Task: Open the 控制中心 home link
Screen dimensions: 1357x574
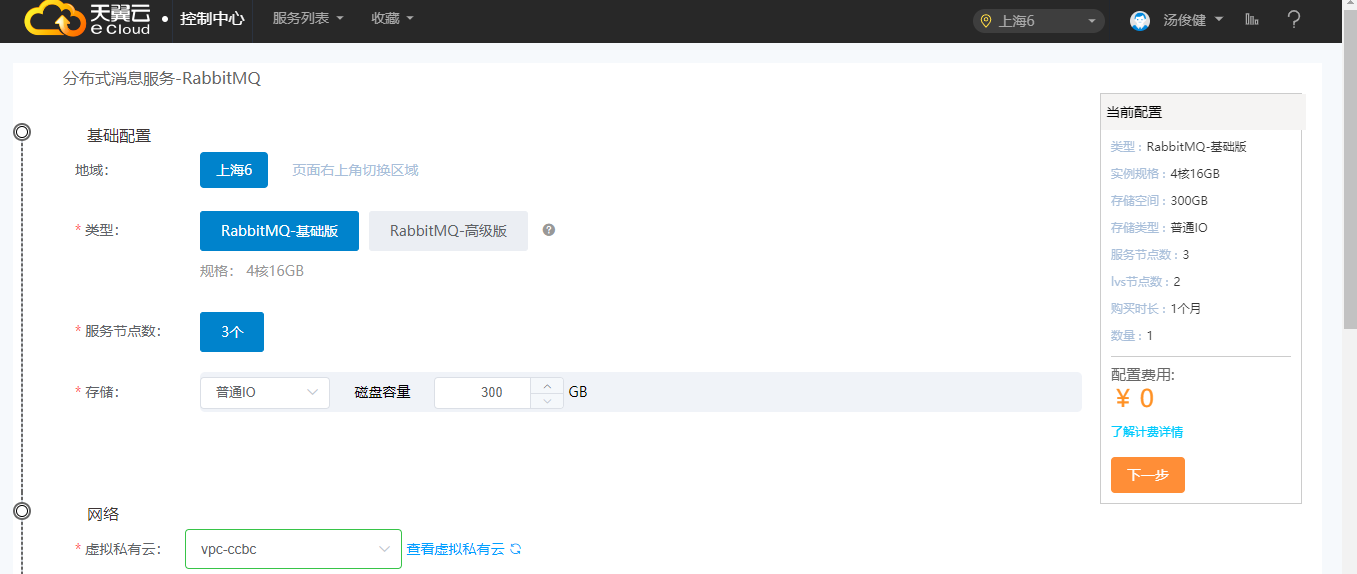Action: tap(212, 19)
